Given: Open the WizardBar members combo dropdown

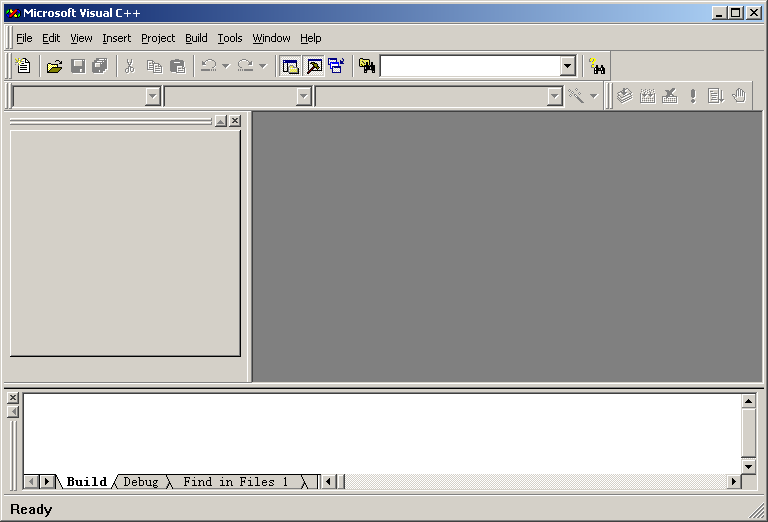Looking at the screenshot, I should click(554, 96).
